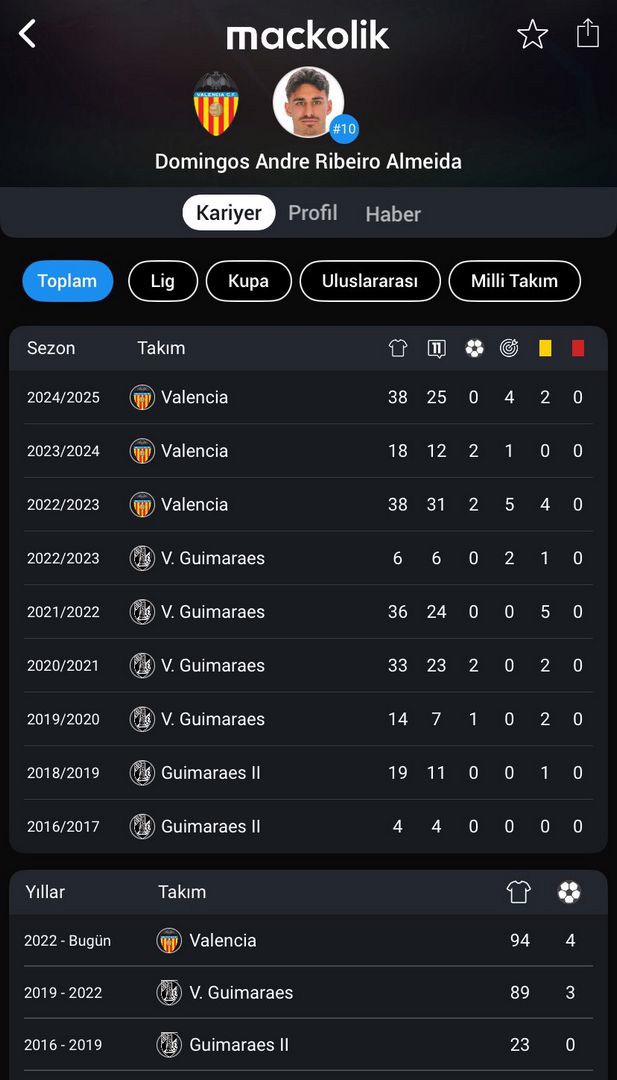Select the Kupa filter chip
Image resolution: width=617 pixels, height=1080 pixels.
(x=249, y=281)
